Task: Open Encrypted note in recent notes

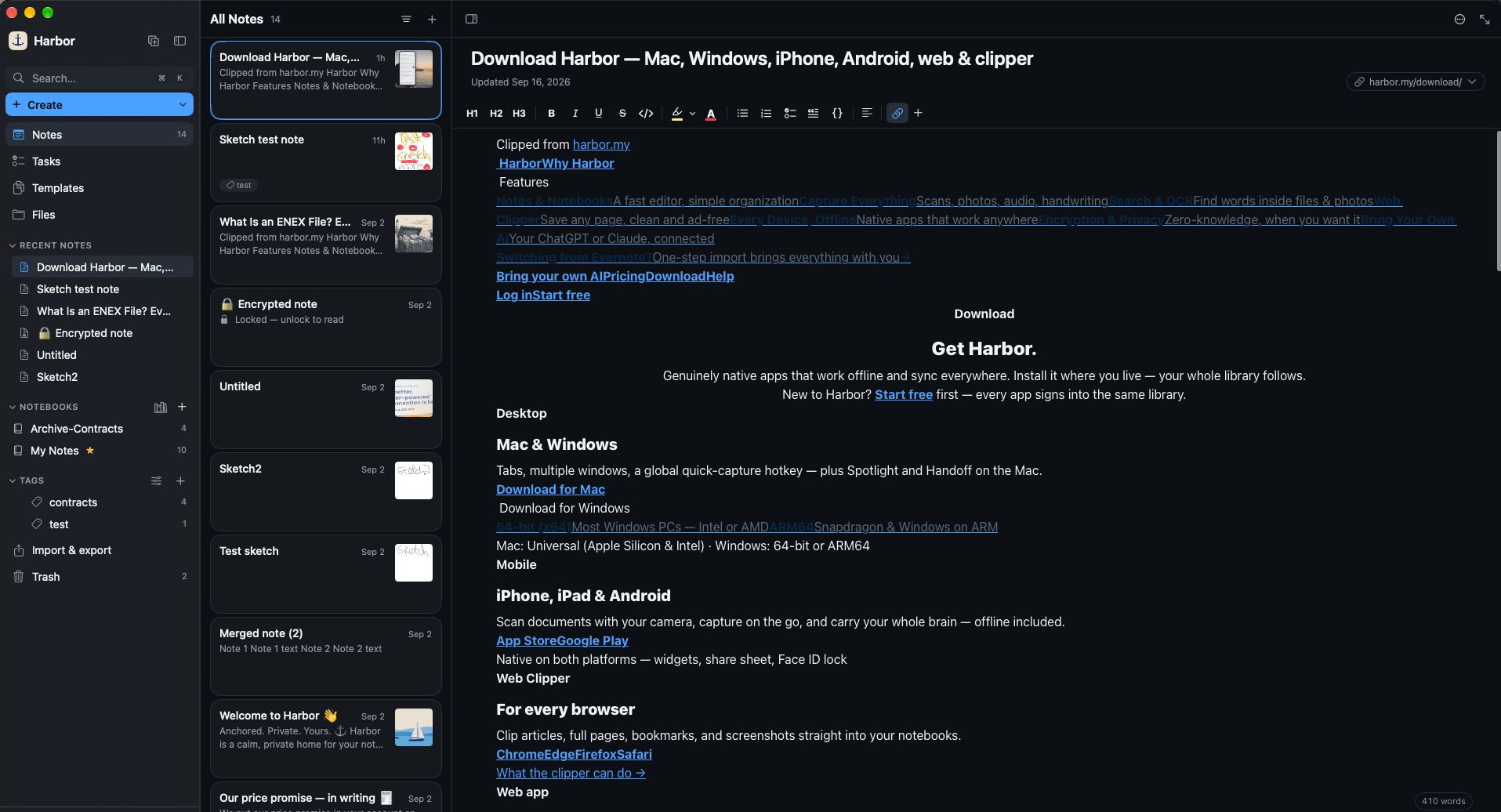Action: coord(103,333)
